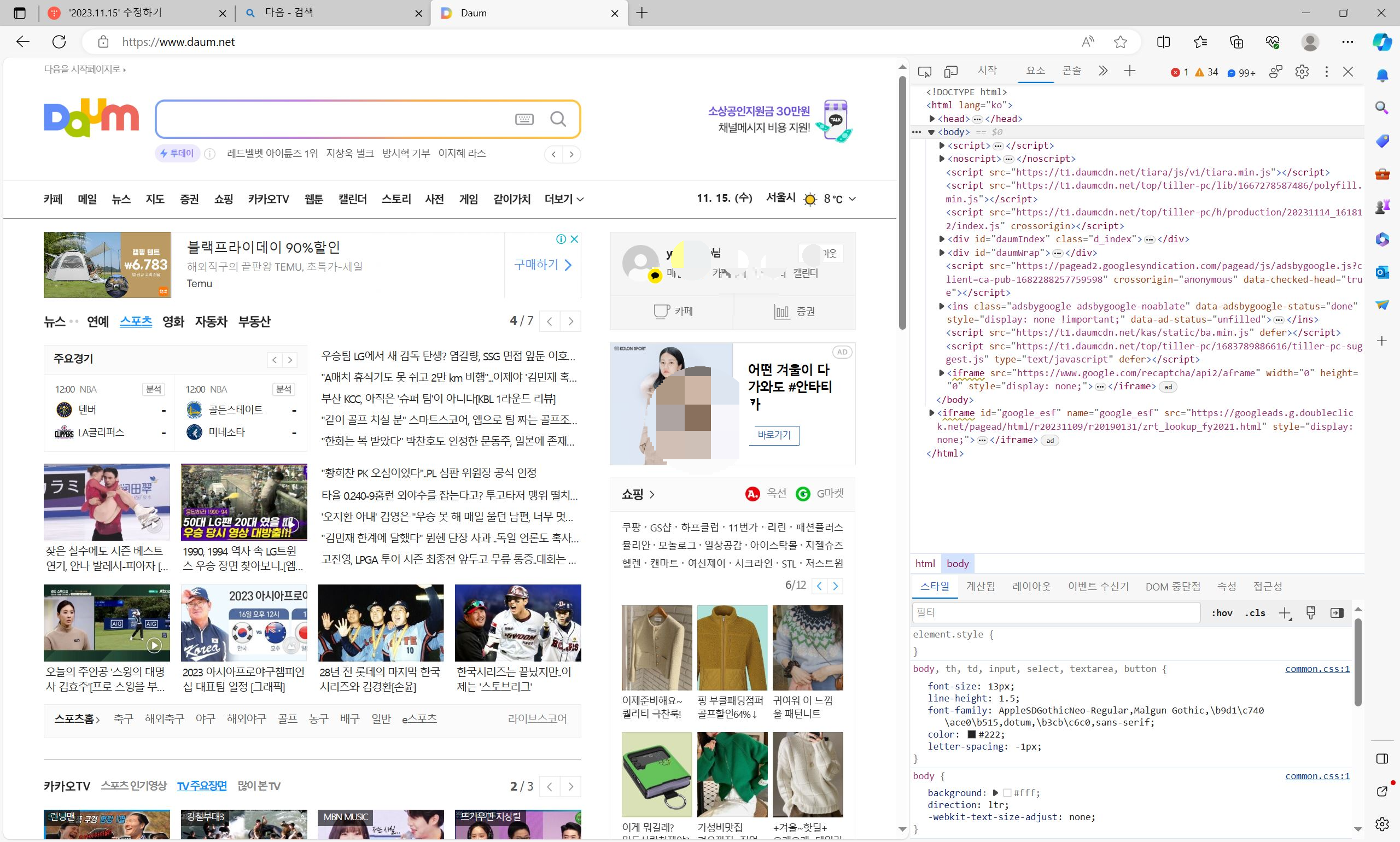This screenshot has height=842, width=1400.
Task: Click the Daum logo
Action: click(91, 118)
